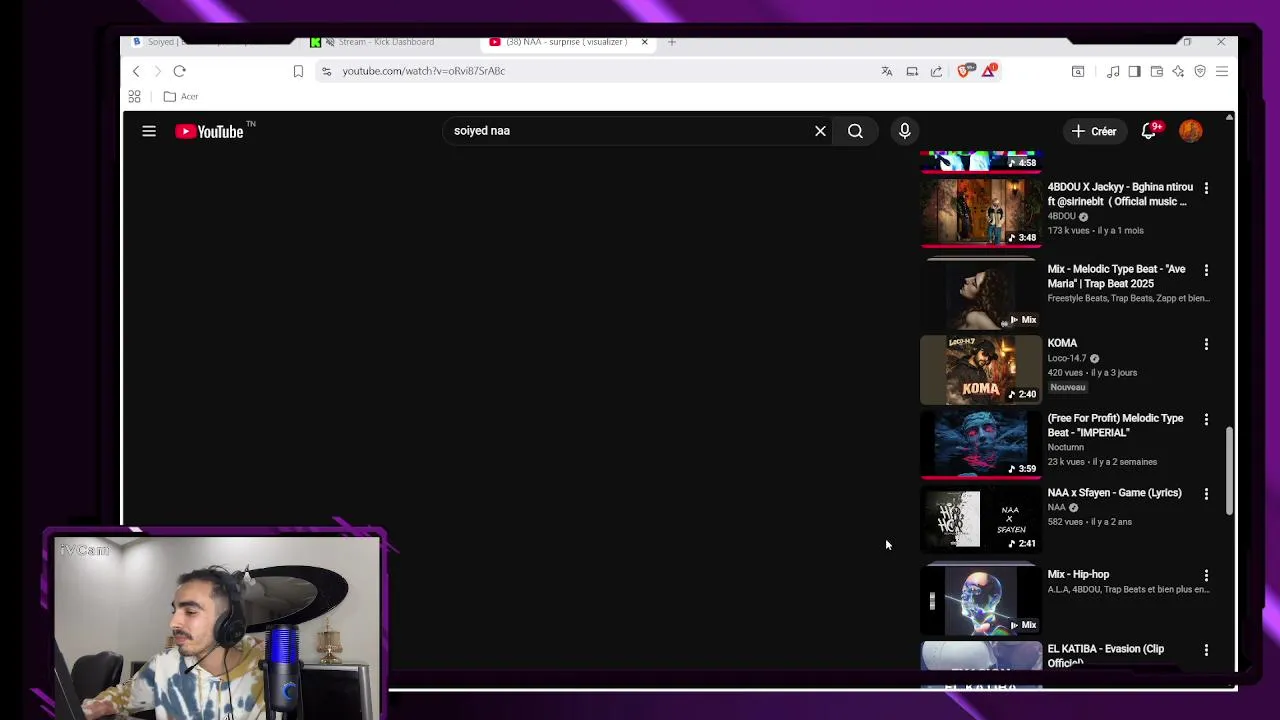Open the IMPERIAL beat thumbnail
This screenshot has width=1280, height=720.
(981, 444)
